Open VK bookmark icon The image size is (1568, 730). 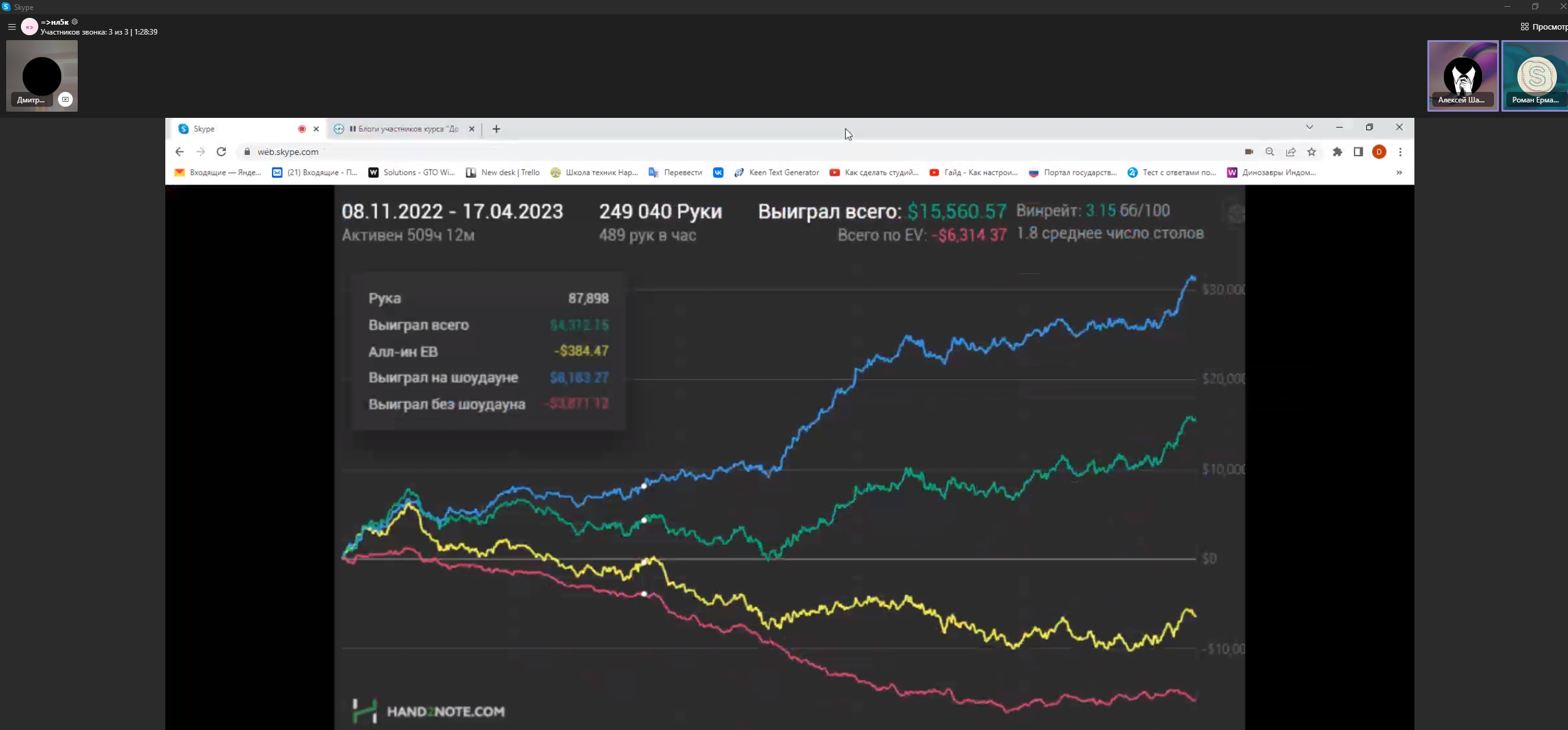pos(718,173)
